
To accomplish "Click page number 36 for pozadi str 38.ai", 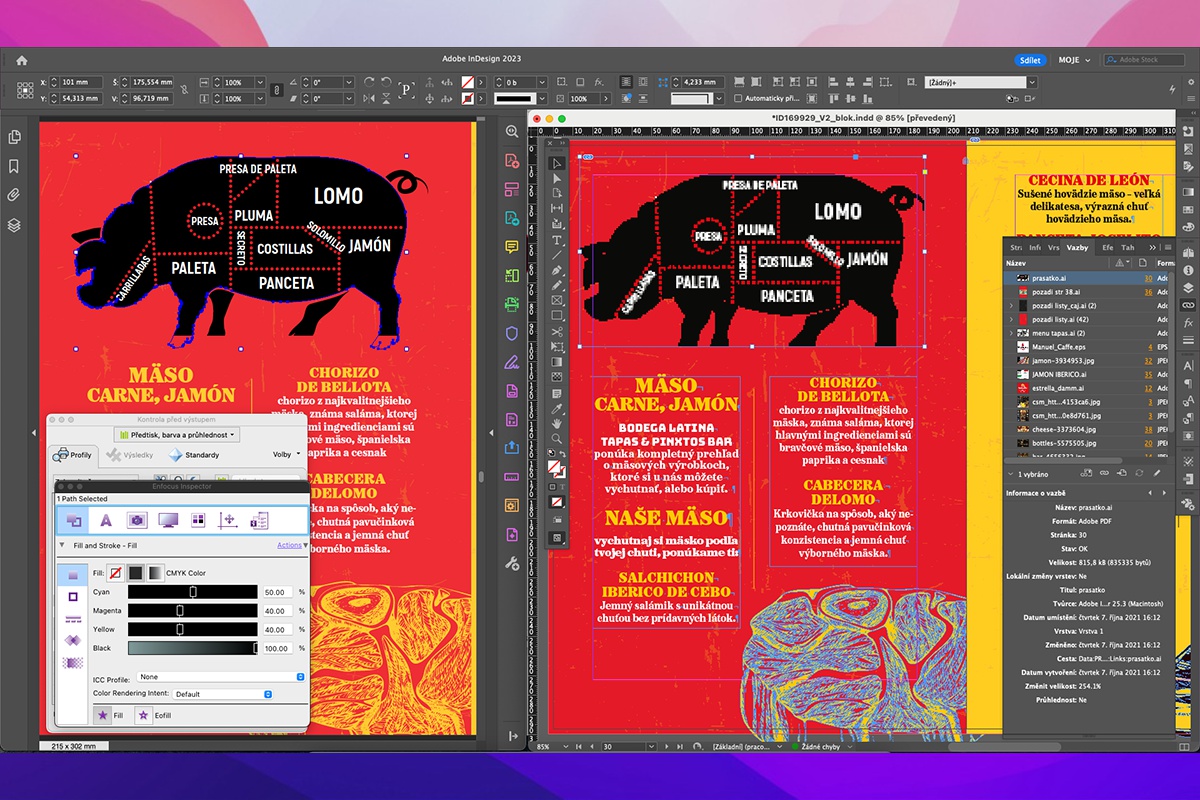I will (x=1148, y=292).
